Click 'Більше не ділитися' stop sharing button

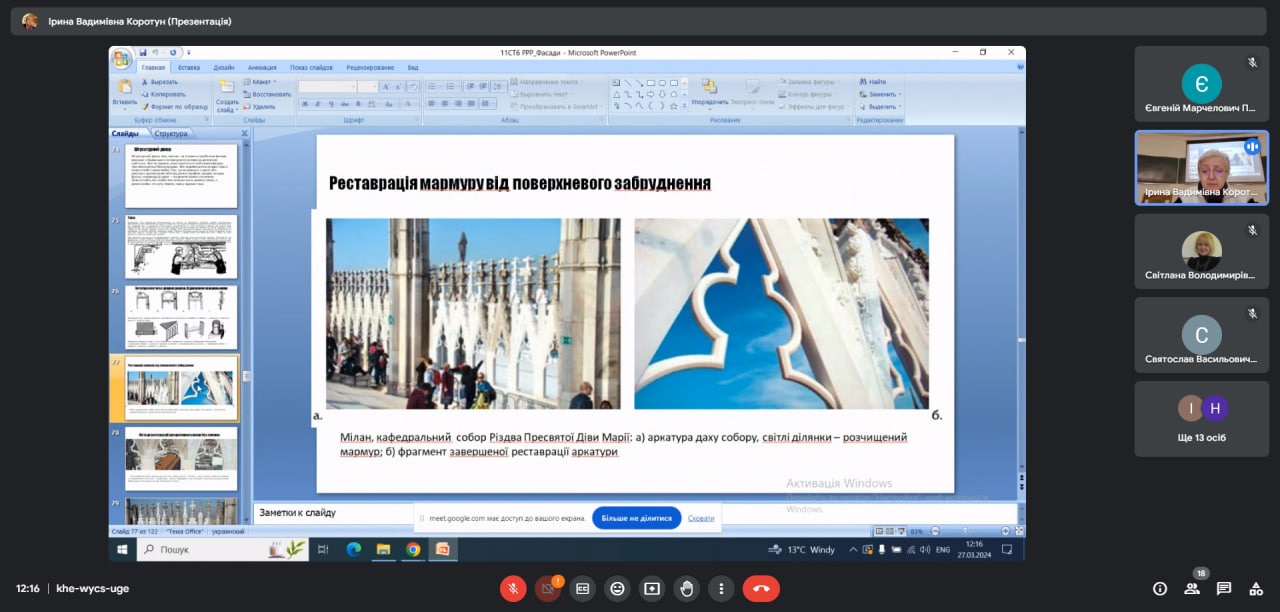(636, 518)
